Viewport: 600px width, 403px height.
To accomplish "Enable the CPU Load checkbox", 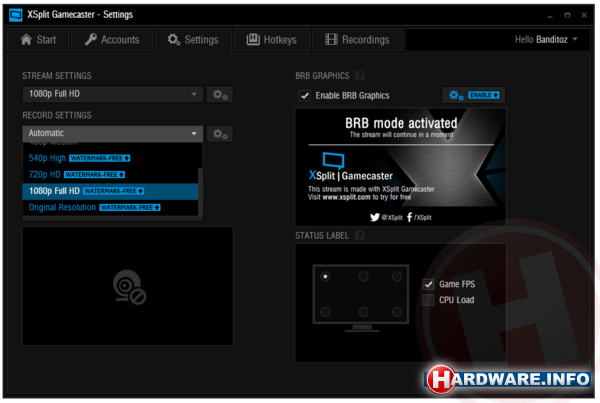I will point(428,300).
